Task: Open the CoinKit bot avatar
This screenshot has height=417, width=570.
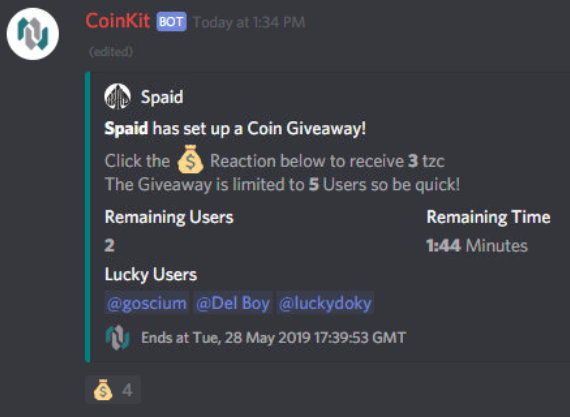Action: (x=33, y=33)
